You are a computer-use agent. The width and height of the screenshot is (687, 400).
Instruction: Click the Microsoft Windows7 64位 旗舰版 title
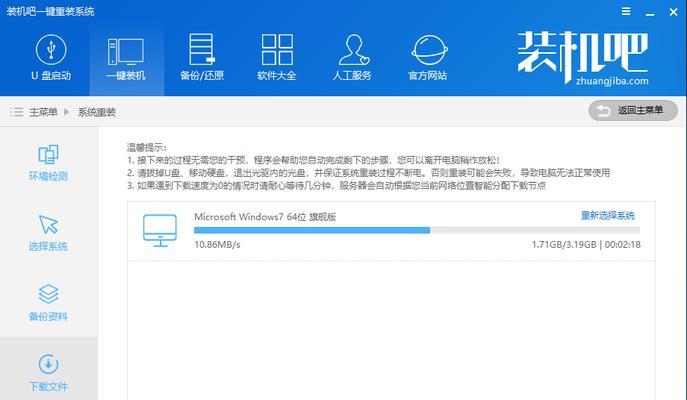pos(265,216)
